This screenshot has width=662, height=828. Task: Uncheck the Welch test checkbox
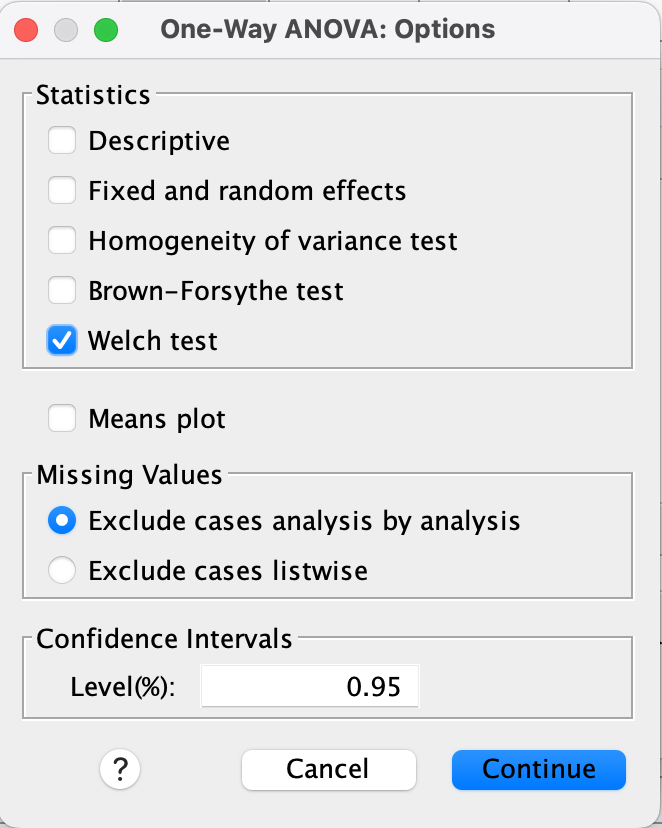pyautogui.click(x=63, y=341)
